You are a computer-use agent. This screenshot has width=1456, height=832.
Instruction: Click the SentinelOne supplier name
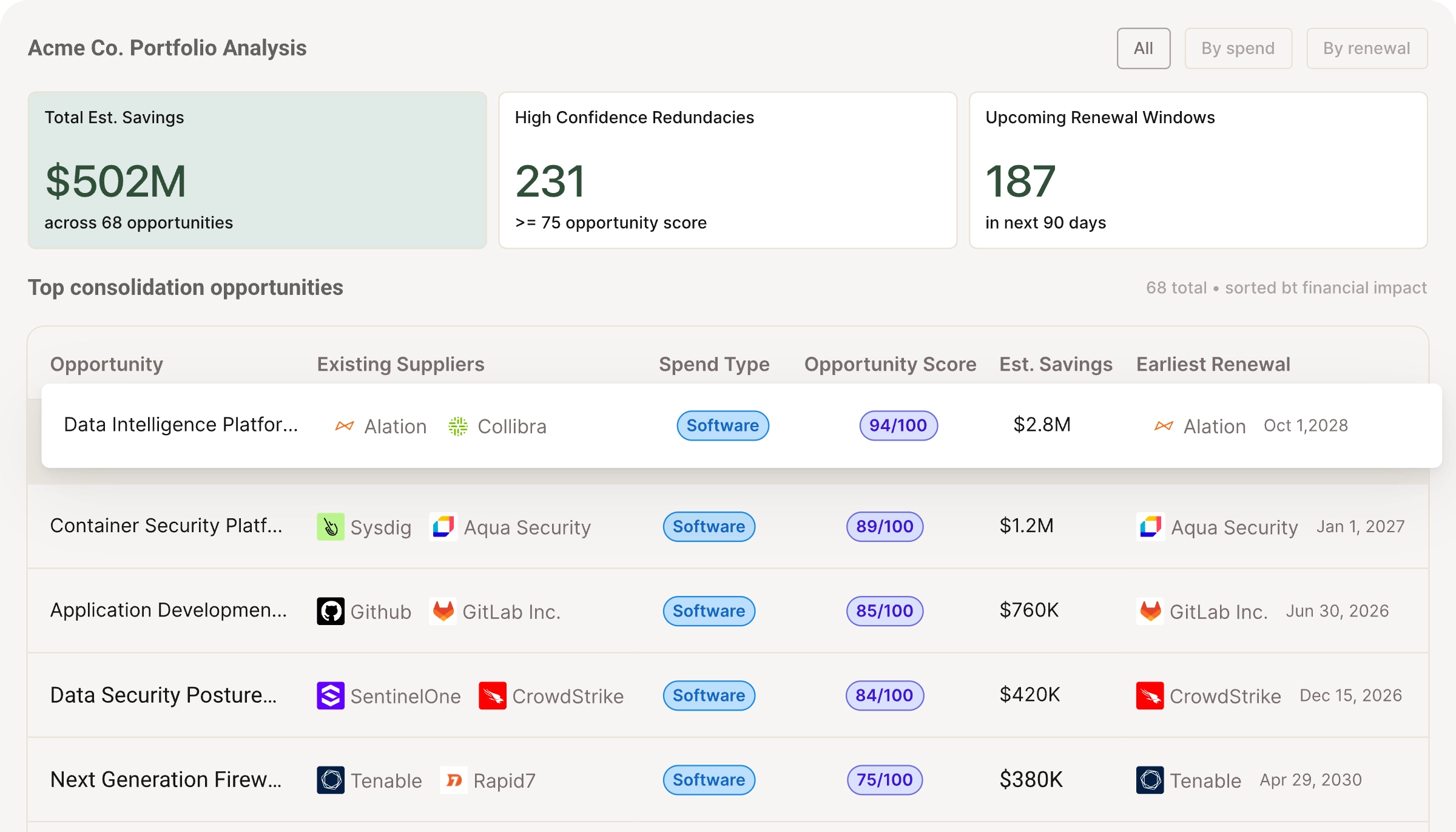pos(405,696)
